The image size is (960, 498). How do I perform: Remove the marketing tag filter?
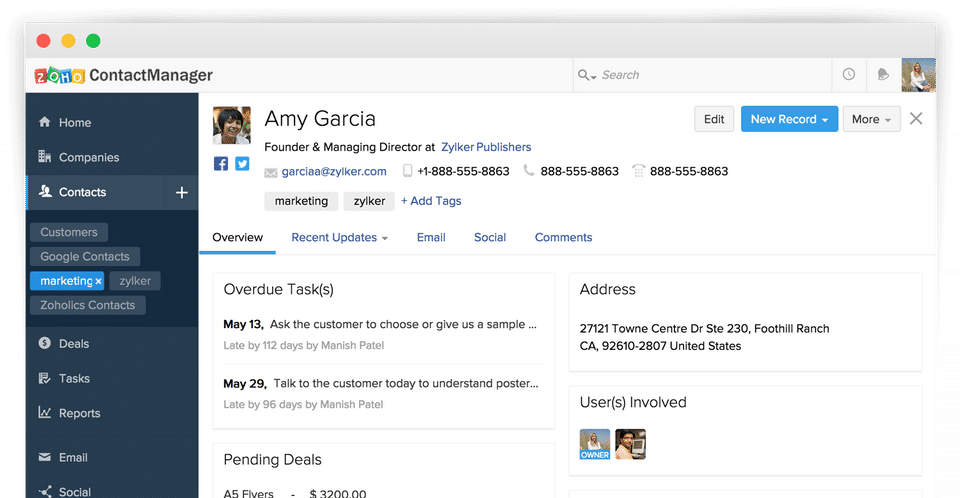tap(98, 282)
